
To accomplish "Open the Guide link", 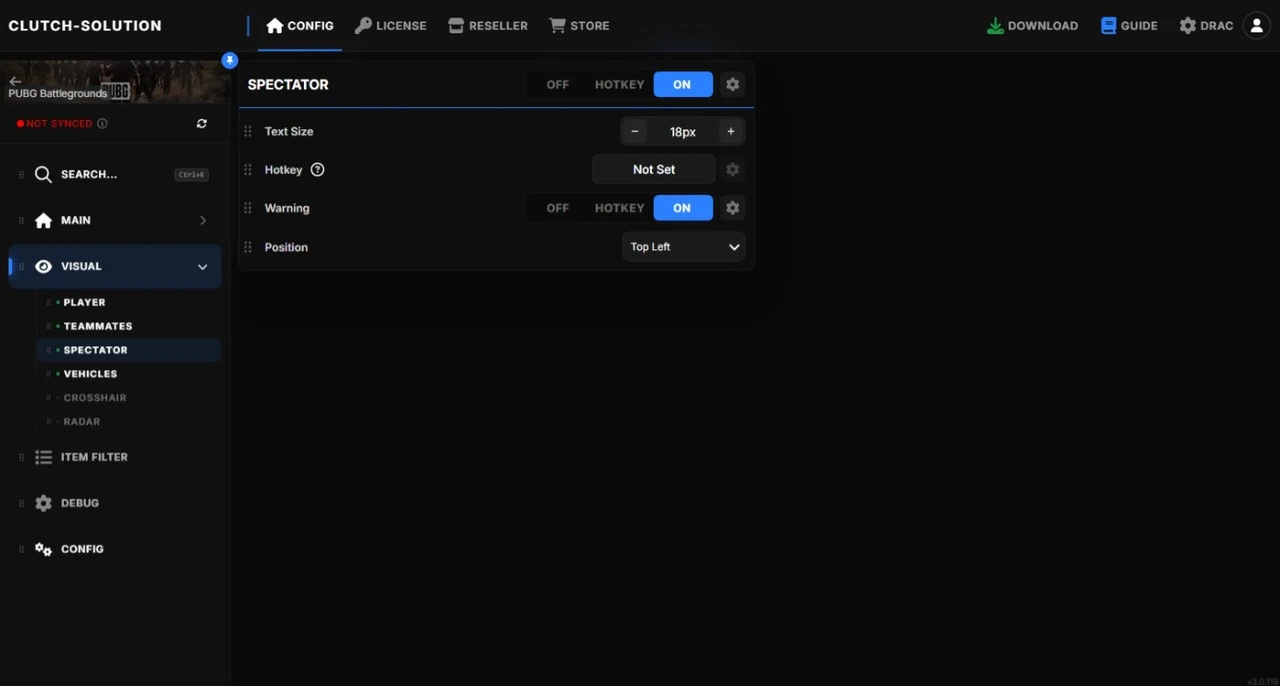I will click(1129, 26).
